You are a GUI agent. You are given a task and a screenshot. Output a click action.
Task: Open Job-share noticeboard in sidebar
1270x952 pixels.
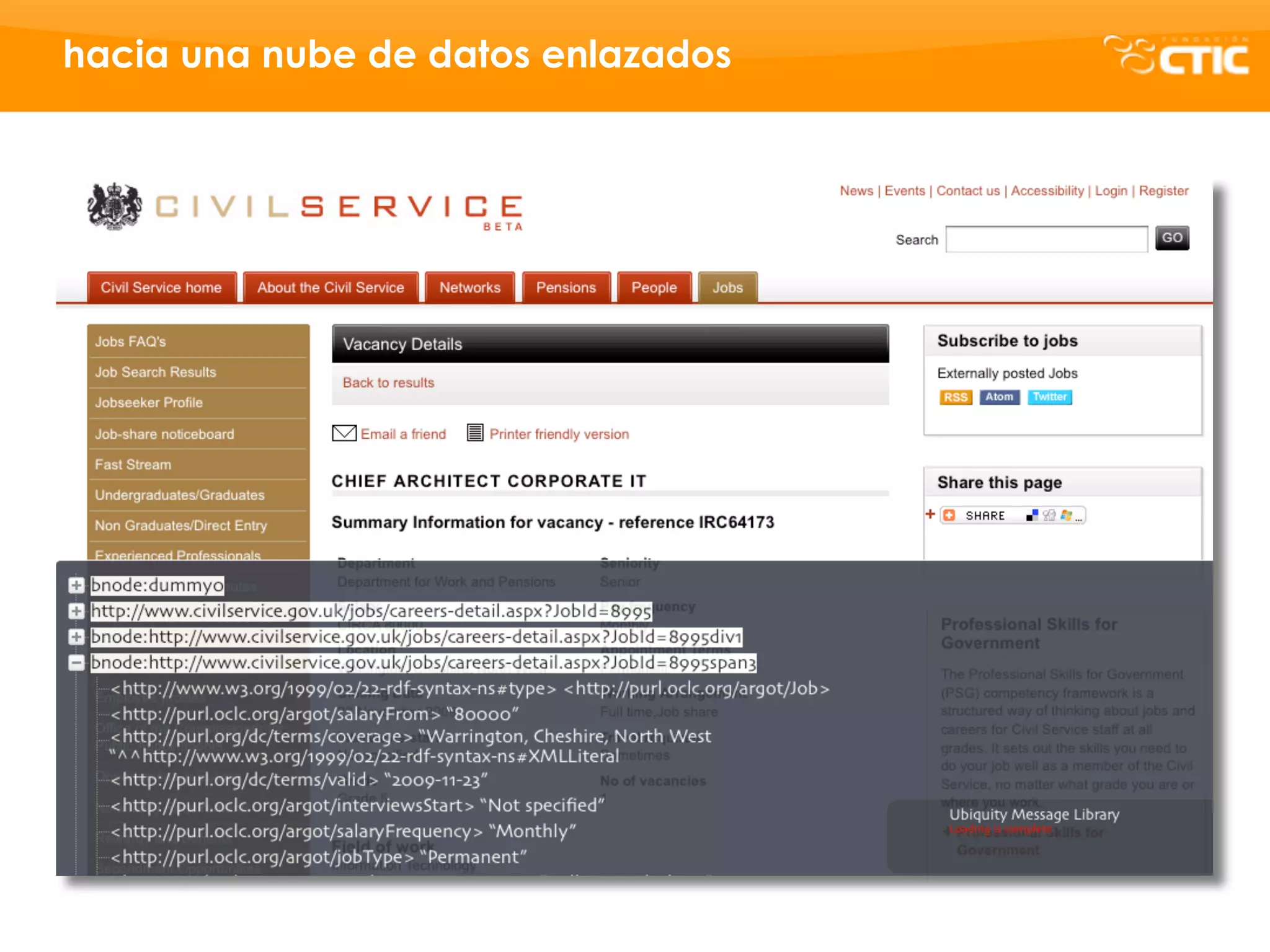(x=198, y=434)
